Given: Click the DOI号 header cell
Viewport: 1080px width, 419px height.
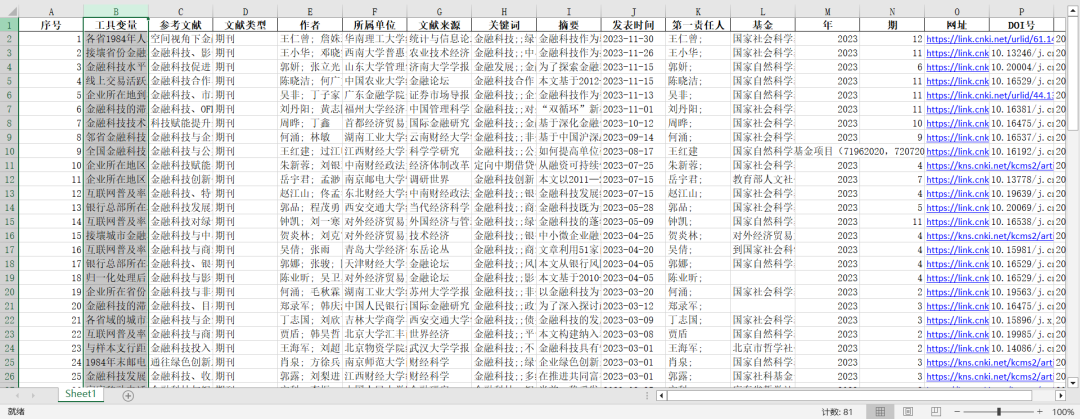Looking at the screenshot, I should pos(1022,25).
